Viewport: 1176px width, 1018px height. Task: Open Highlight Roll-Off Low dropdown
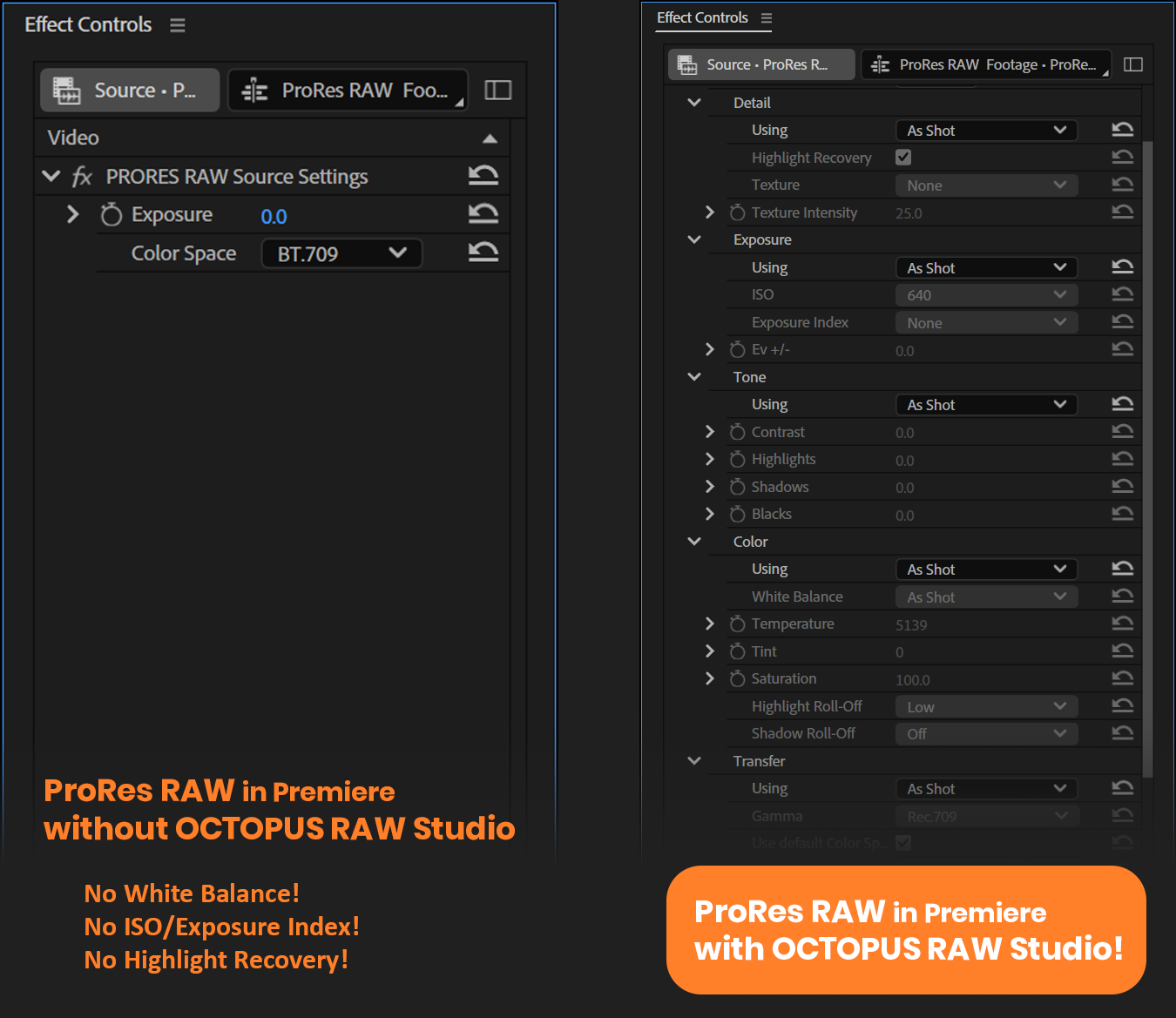pyautogui.click(x=986, y=707)
